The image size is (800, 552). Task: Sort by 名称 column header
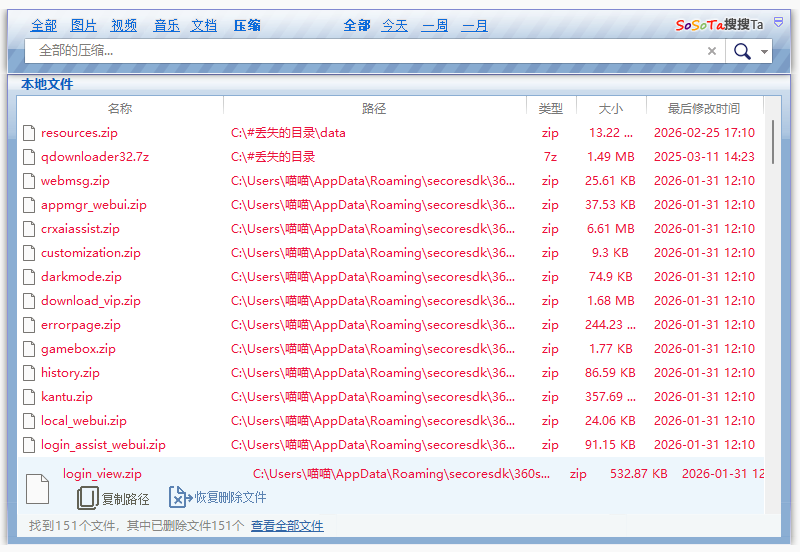click(x=120, y=108)
